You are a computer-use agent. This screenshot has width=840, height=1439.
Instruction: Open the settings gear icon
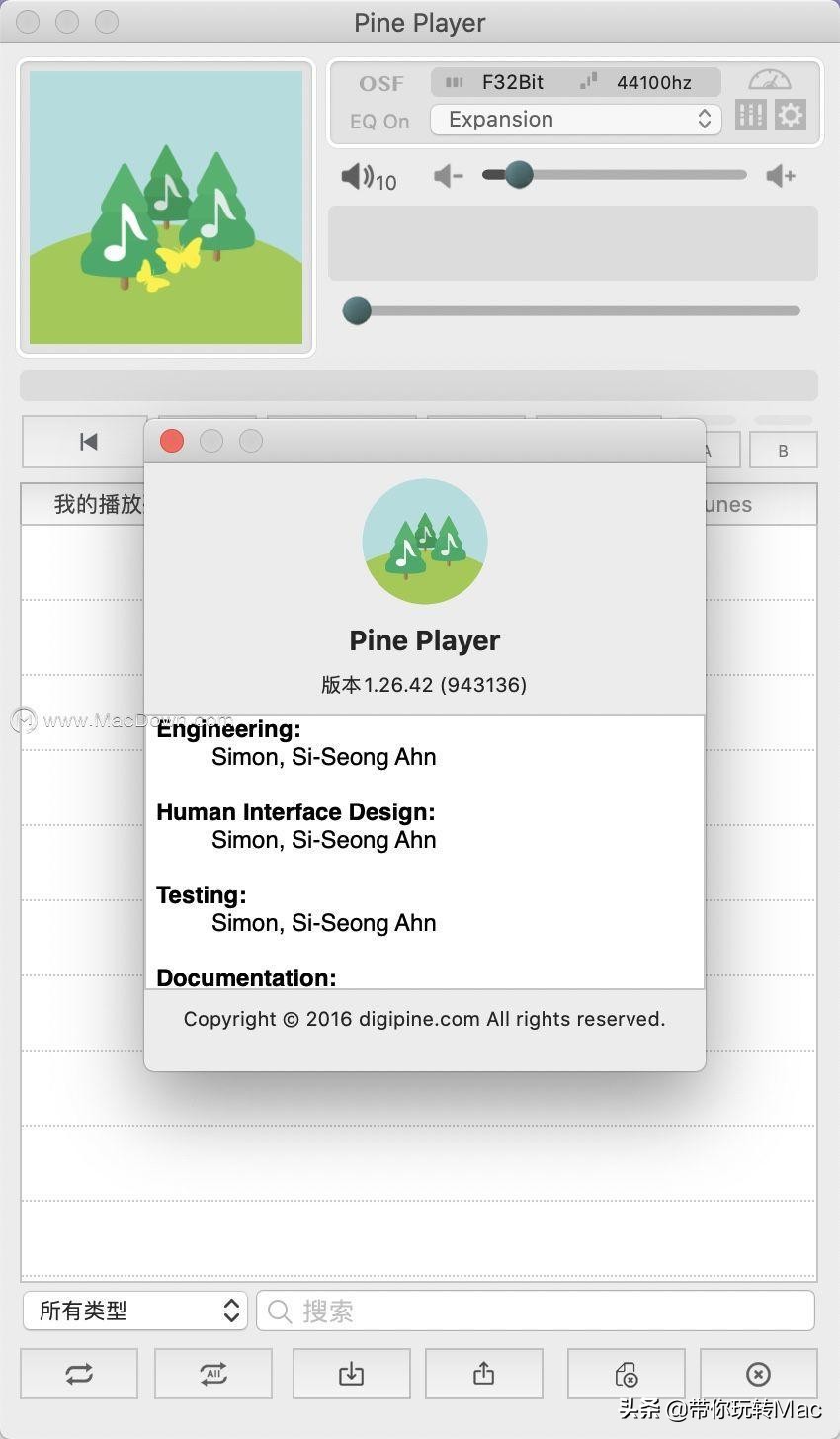click(790, 115)
